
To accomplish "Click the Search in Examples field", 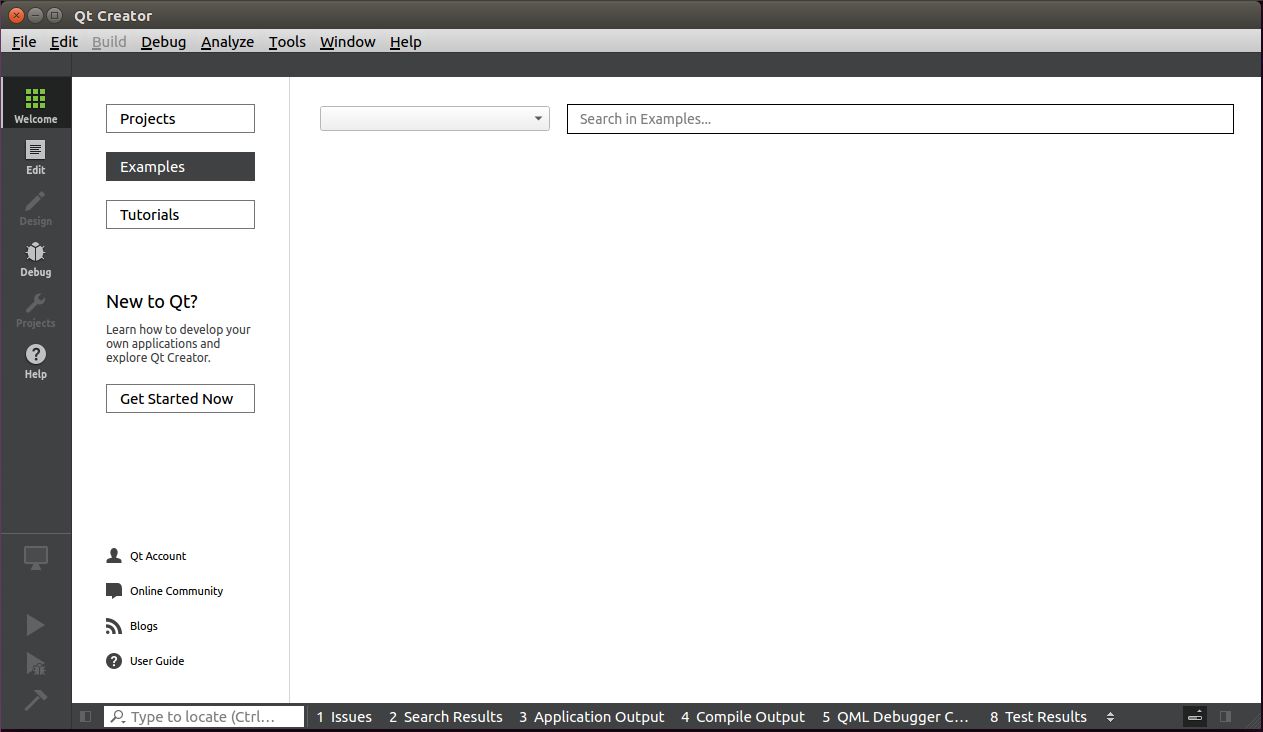I will pos(900,119).
